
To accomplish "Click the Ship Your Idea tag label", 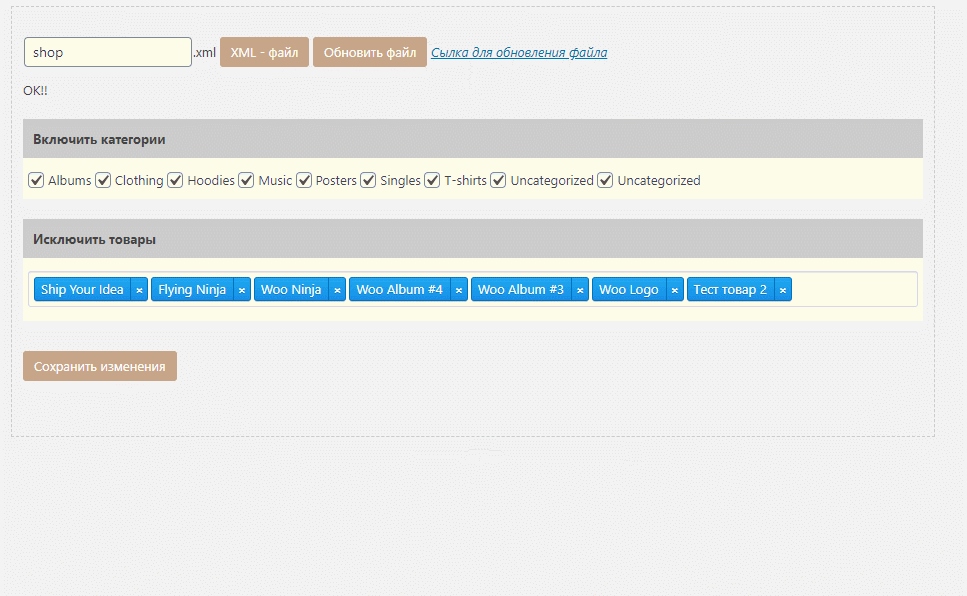I will click(82, 289).
